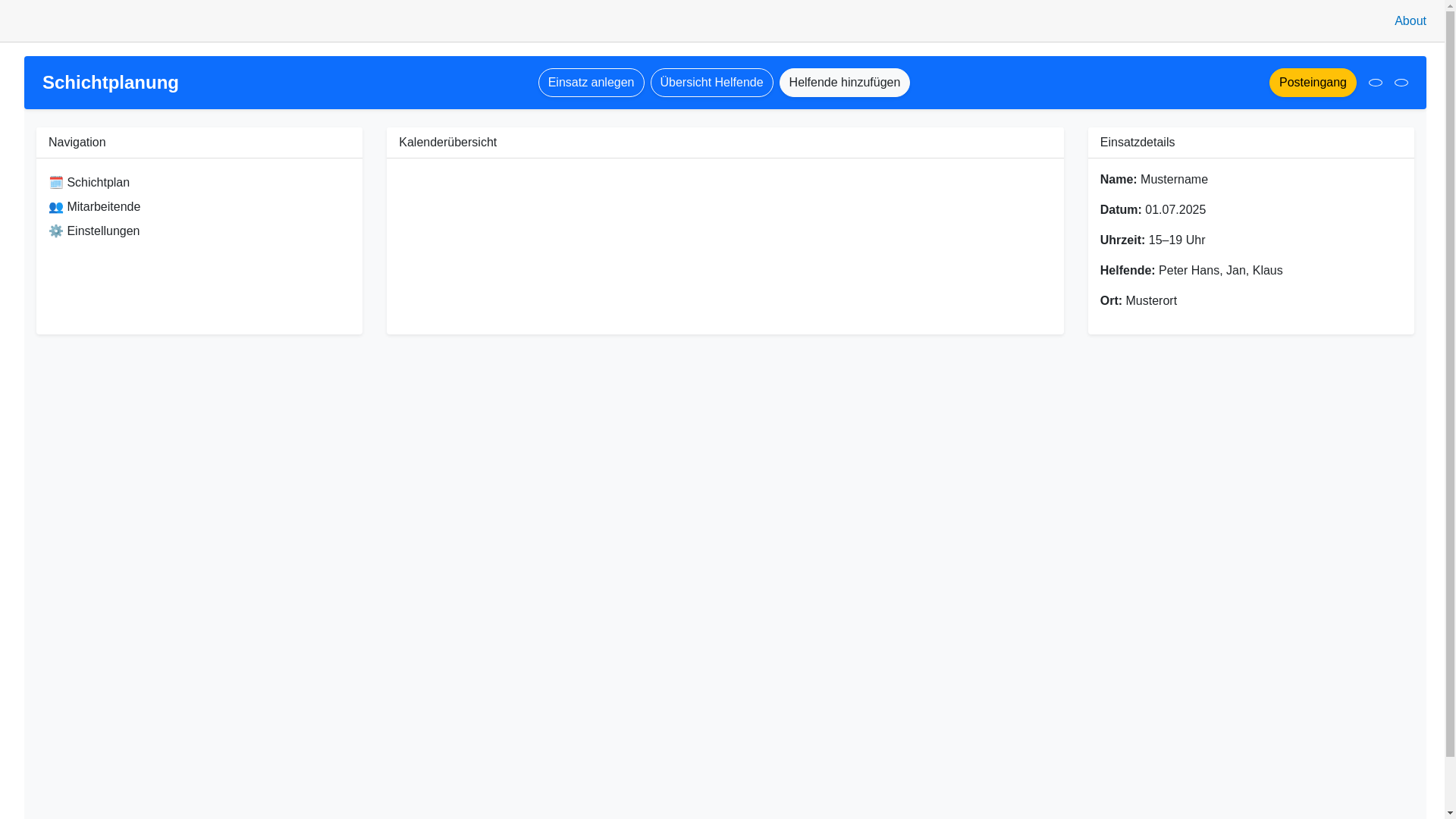
Task: Select the name value Mustername
Action: click(1174, 180)
